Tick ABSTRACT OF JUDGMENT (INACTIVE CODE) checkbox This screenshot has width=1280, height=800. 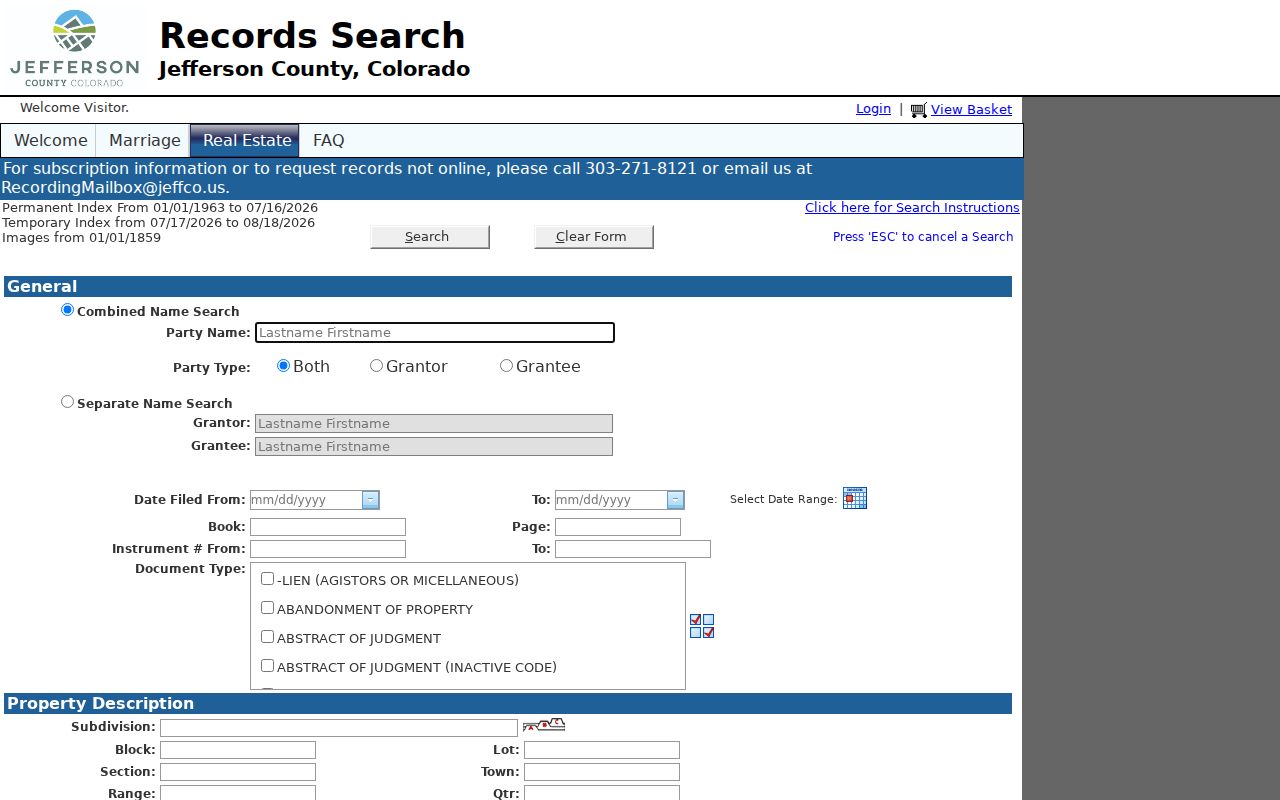pyautogui.click(x=267, y=666)
